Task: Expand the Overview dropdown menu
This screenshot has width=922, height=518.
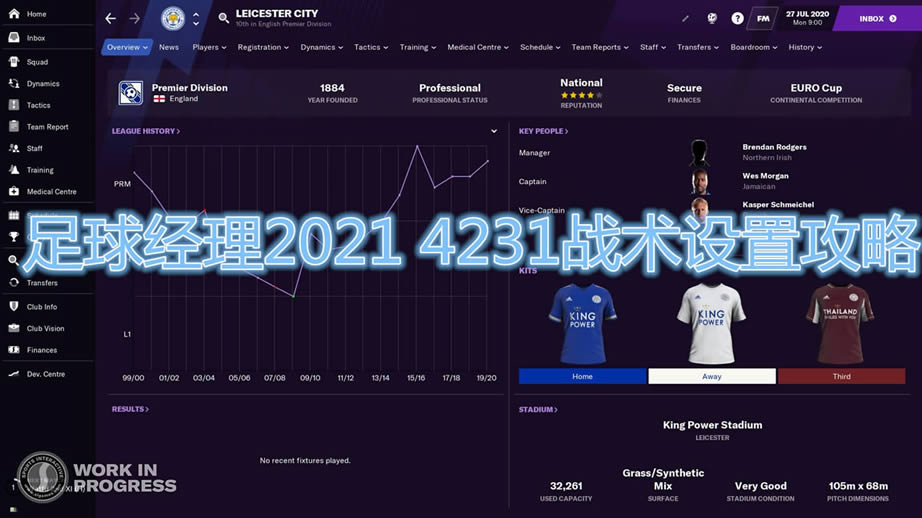Action: [127, 47]
